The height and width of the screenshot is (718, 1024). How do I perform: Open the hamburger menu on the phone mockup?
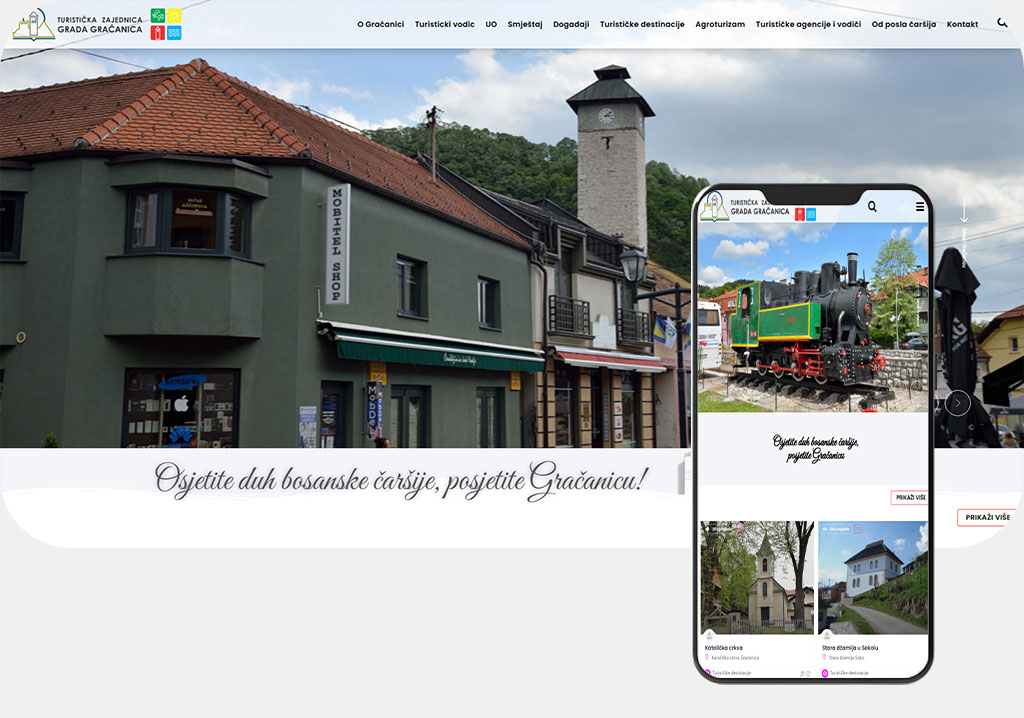coord(920,207)
